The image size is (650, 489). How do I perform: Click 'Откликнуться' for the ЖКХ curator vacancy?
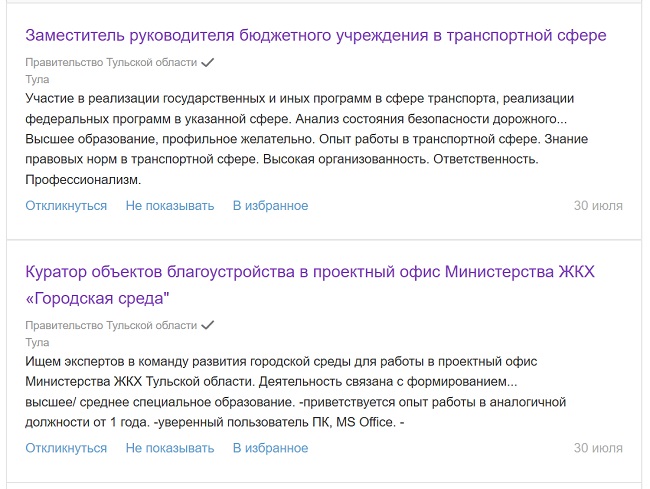point(66,448)
